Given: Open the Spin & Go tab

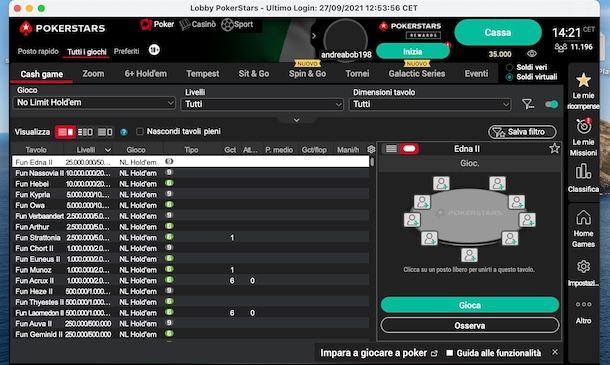Looking at the screenshot, I should click(307, 74).
